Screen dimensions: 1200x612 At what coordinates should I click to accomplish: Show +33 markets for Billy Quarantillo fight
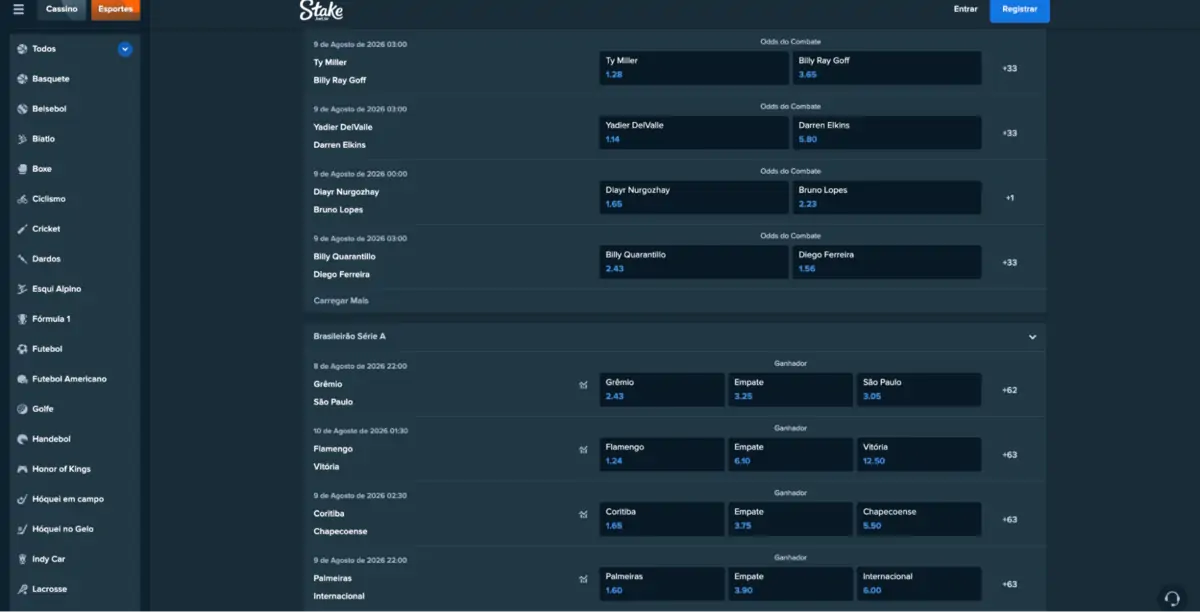(x=1010, y=262)
